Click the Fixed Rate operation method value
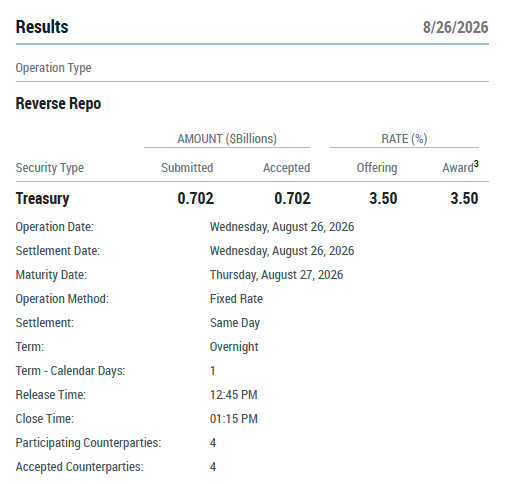This screenshot has width=506, height=484. pyautogui.click(x=236, y=299)
